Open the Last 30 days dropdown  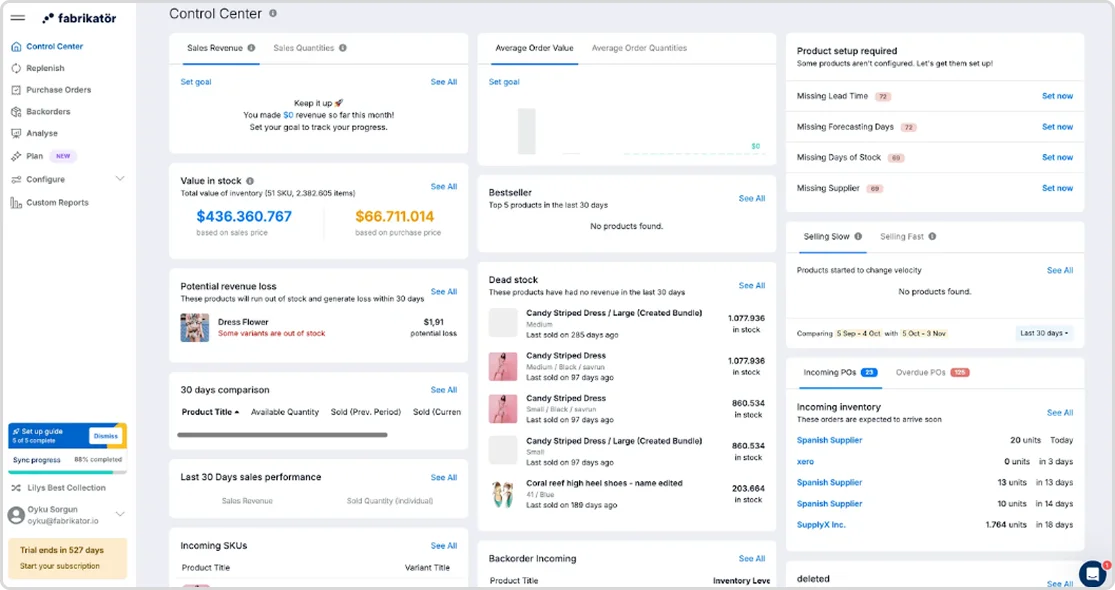click(x=1044, y=333)
